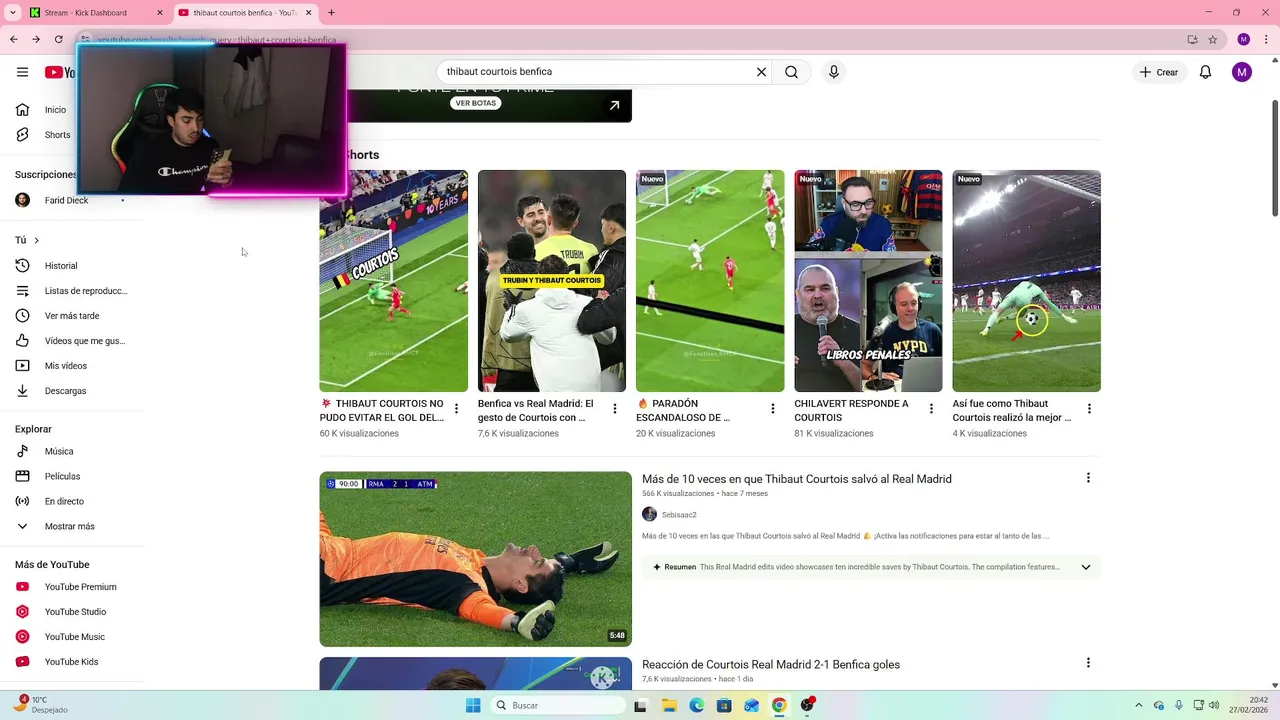Click the VER BOTAS ad button
The width and height of the screenshot is (1280, 720).
(475, 103)
